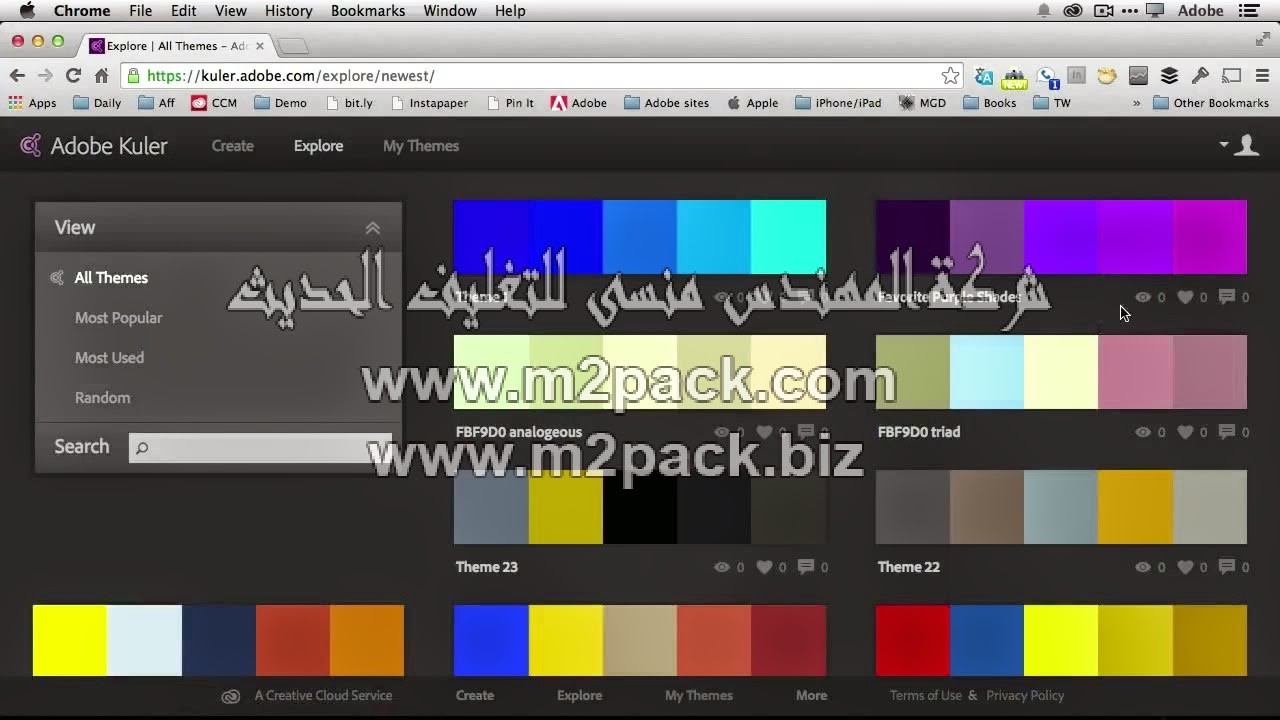This screenshot has width=1280, height=720.
Task: Bookmark this page with the star icon
Action: 950,76
